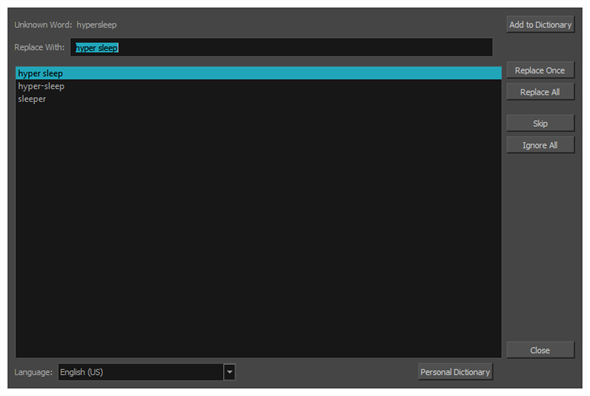Click the 'Replace With:' label
Viewport: 590px width, 396px height.
tap(40, 47)
